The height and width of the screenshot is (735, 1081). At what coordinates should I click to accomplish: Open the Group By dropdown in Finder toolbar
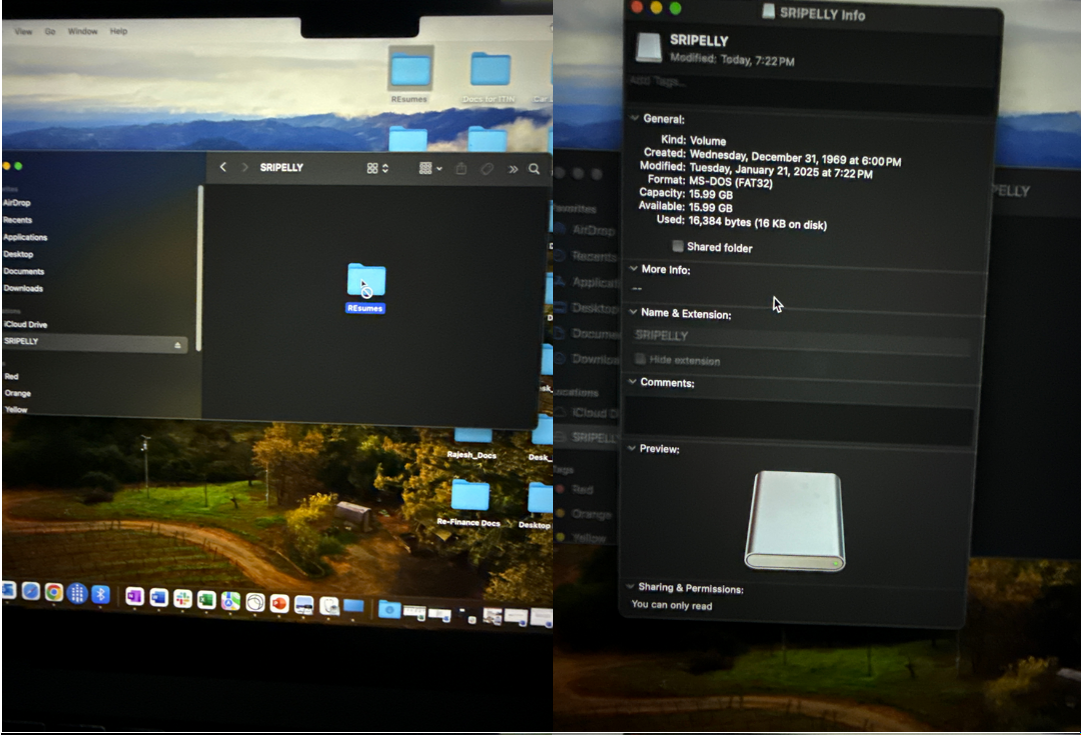pyautogui.click(x=430, y=168)
